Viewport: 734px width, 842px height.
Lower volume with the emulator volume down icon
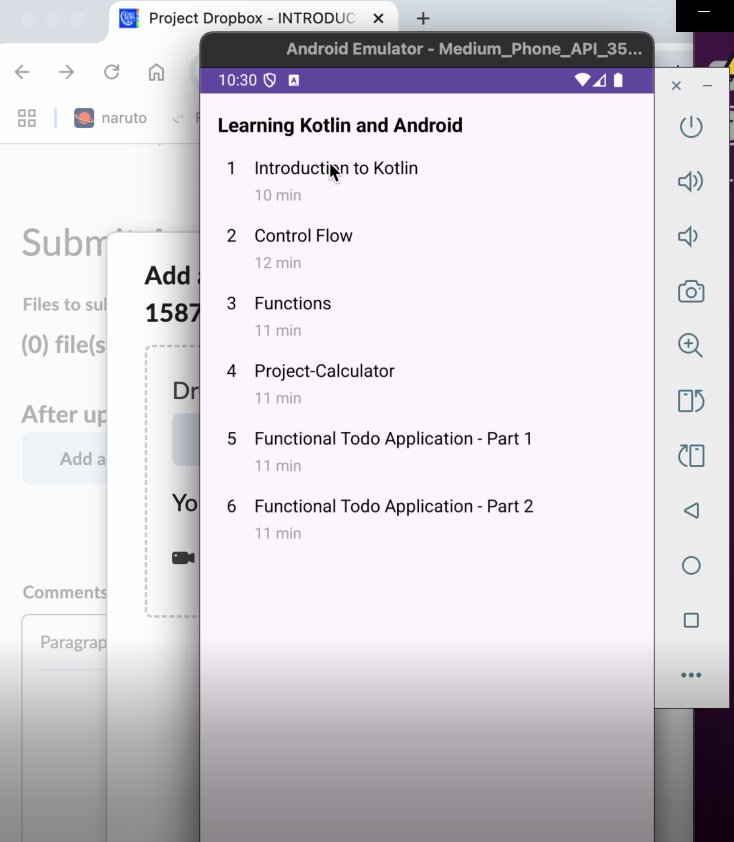pyautogui.click(x=689, y=237)
